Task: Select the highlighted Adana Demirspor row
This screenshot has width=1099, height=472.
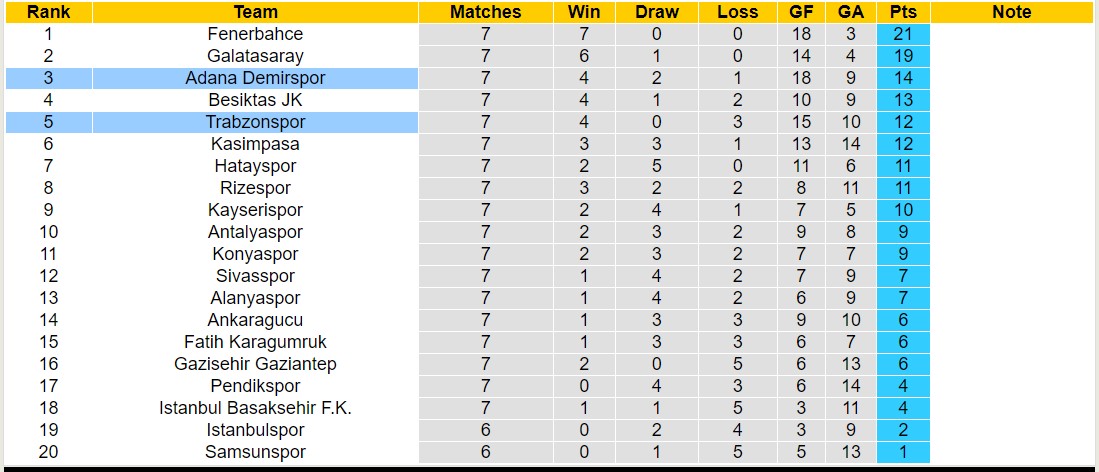Action: (255, 78)
